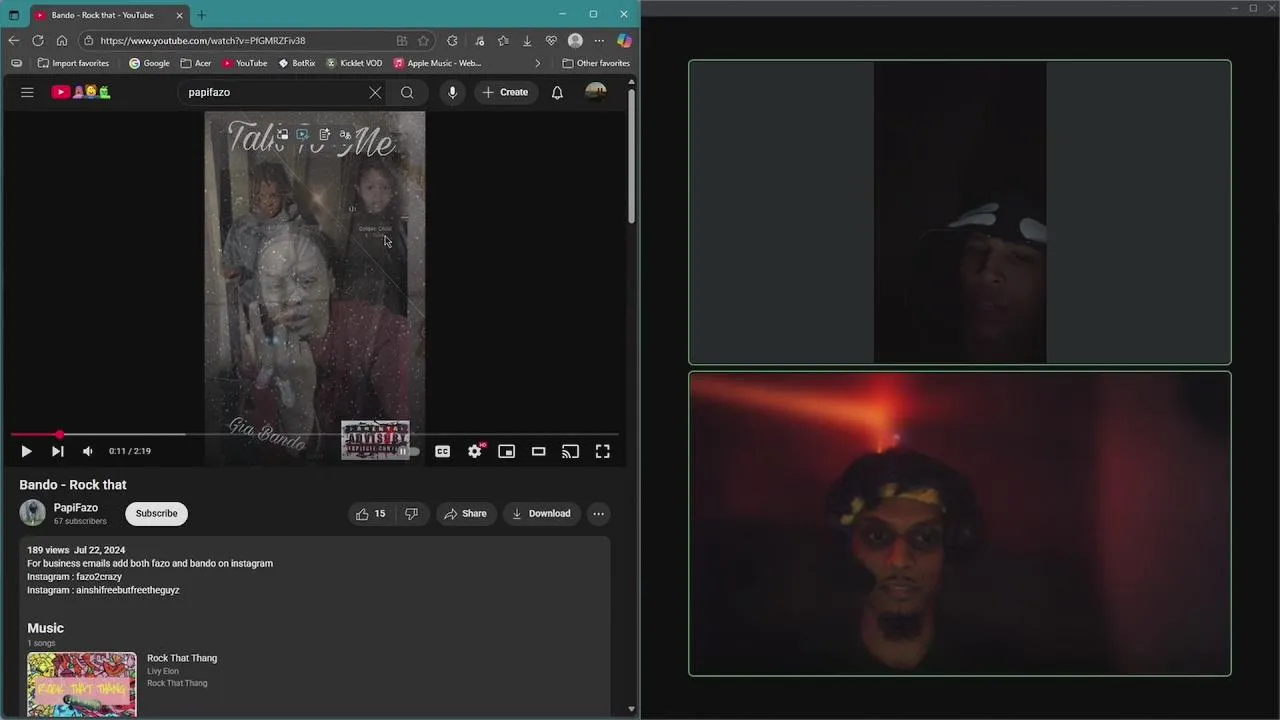
Task: Open Kicklet VOD bookmark
Action: (x=354, y=63)
